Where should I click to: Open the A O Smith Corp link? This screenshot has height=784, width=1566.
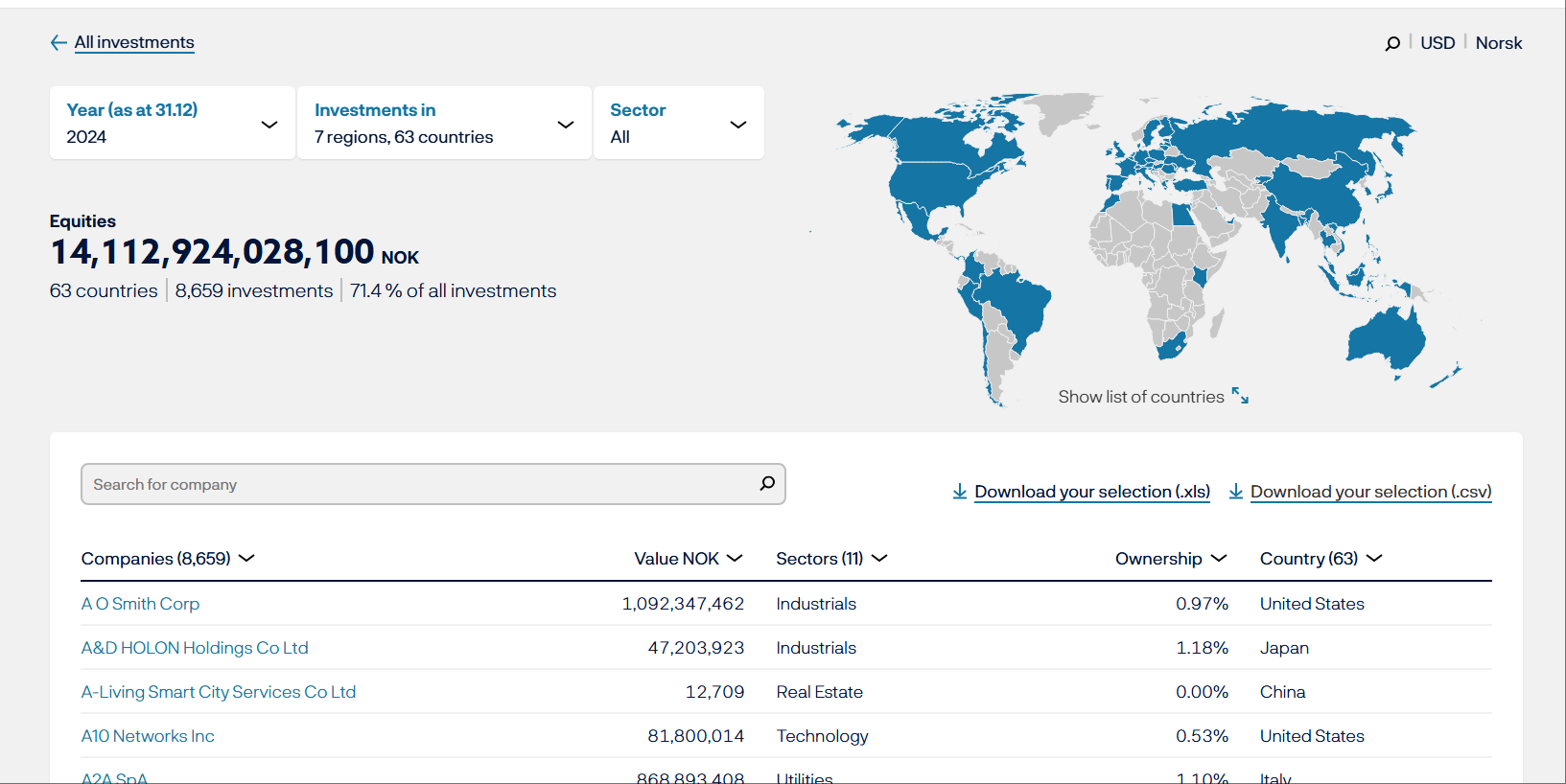tap(140, 604)
